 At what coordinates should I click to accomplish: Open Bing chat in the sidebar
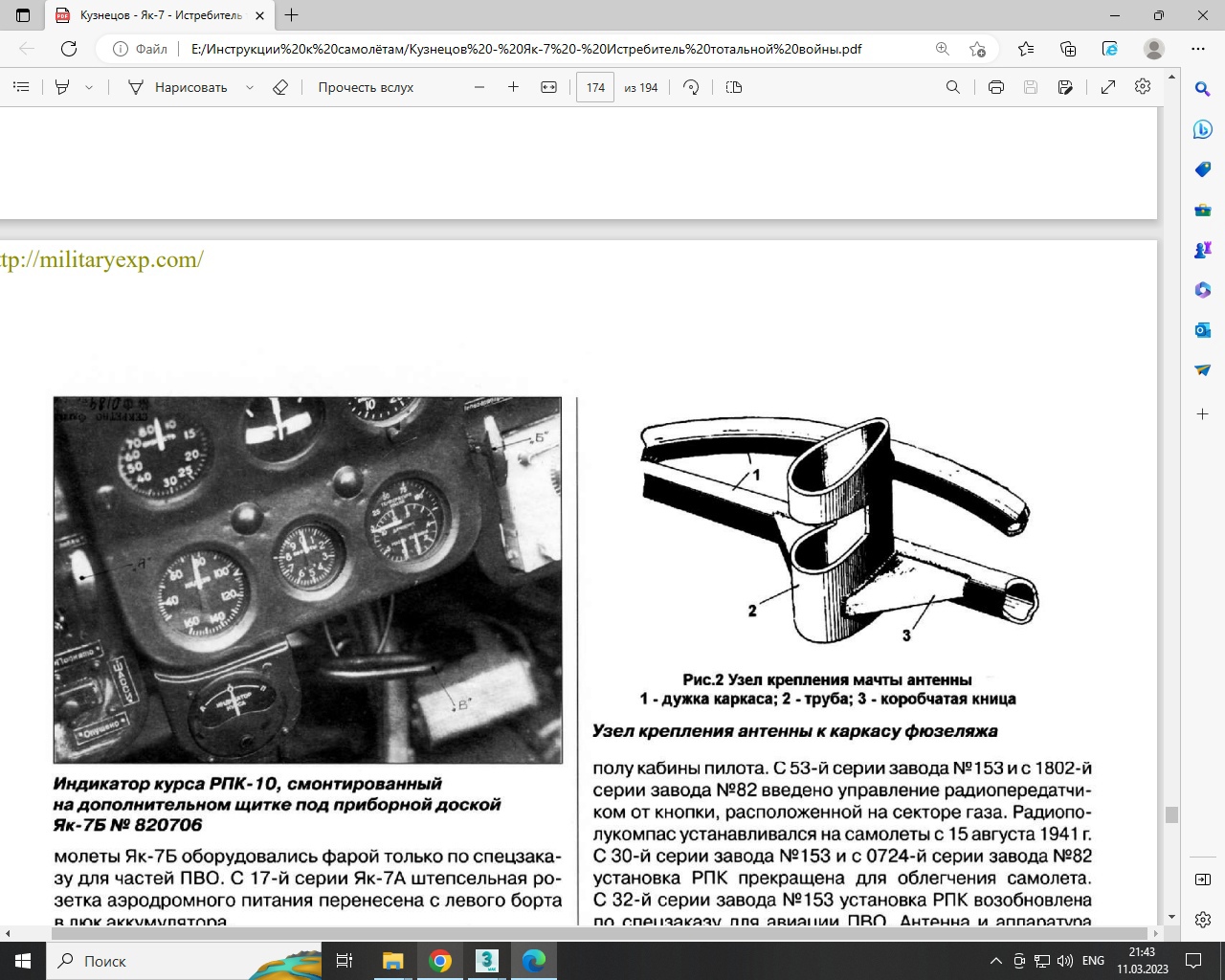pyautogui.click(x=1203, y=129)
